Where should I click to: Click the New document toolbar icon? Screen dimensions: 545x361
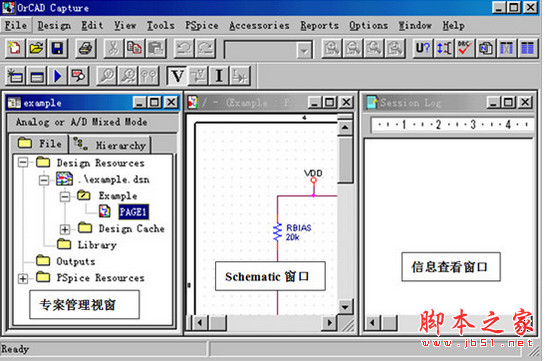tap(15, 48)
